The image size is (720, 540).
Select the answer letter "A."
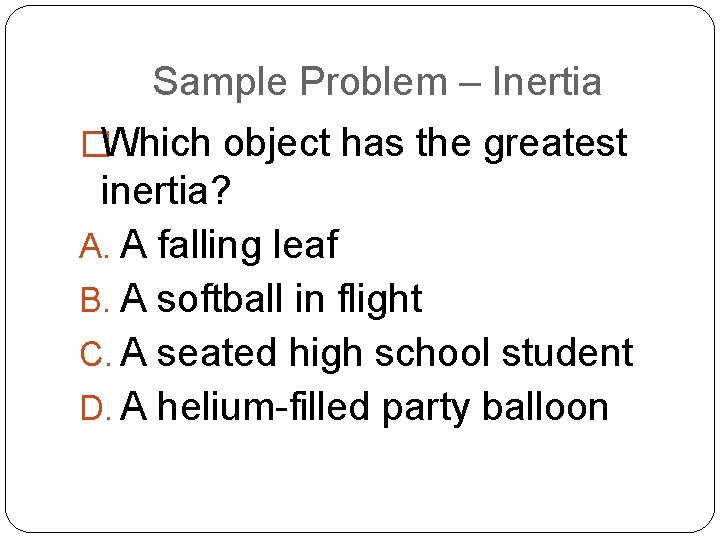pyautogui.click(x=99, y=246)
